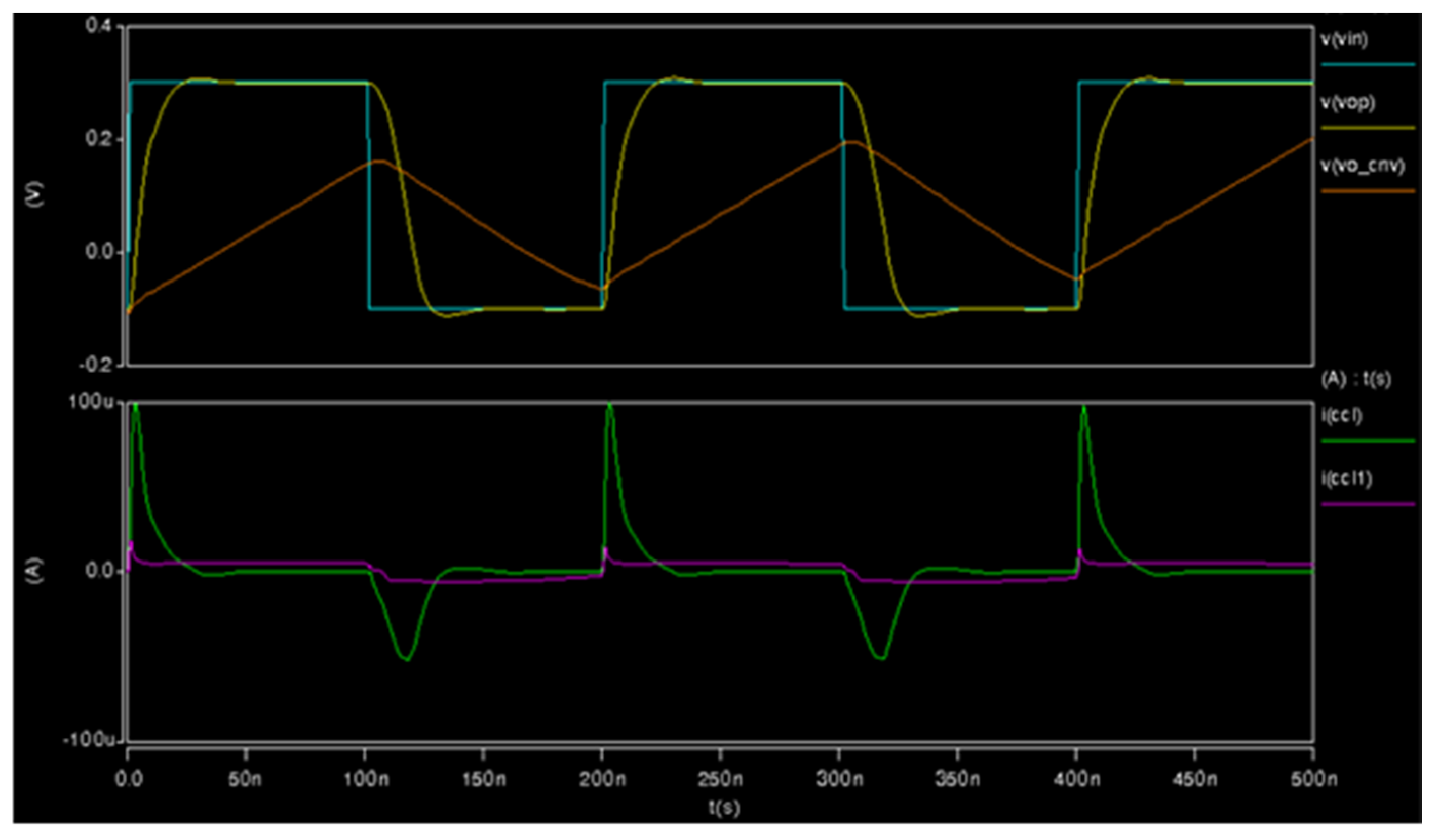This screenshot has width=1439, height=840.
Task: Click the 250n tick on time axis
Action: [720, 780]
